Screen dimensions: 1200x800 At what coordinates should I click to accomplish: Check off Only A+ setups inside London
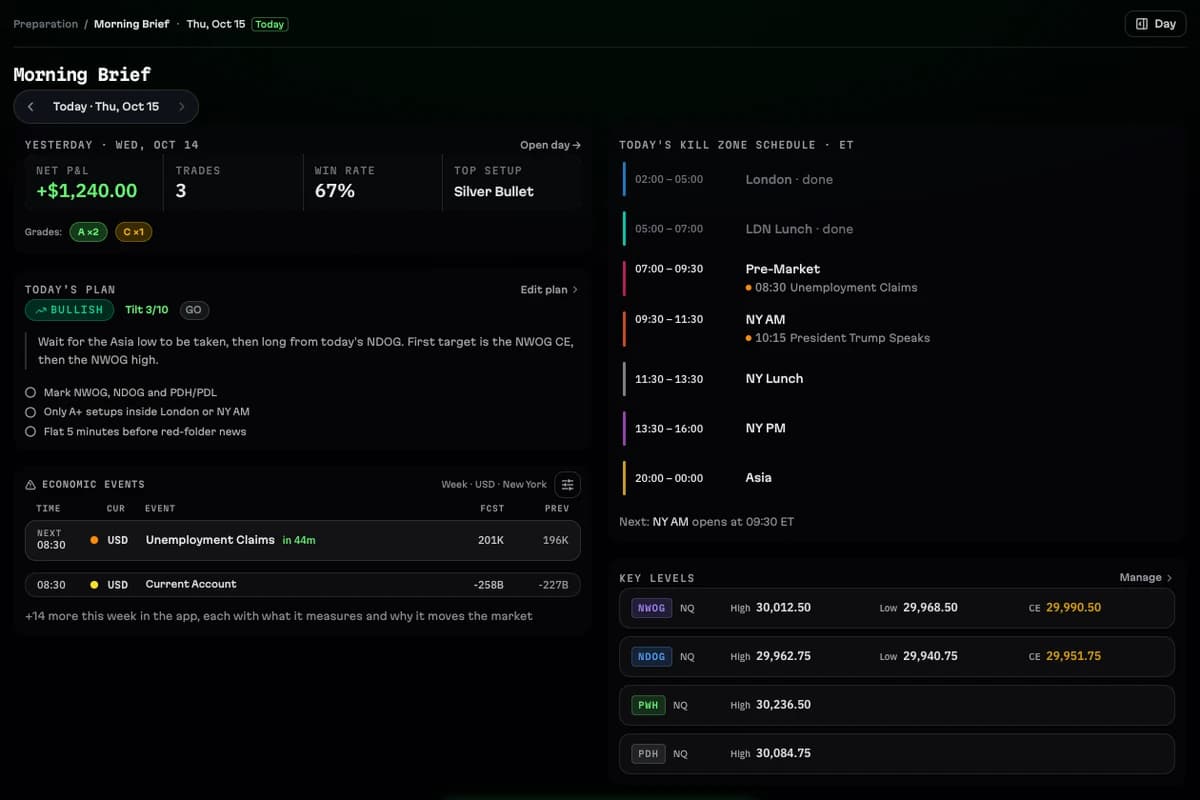[31, 412]
